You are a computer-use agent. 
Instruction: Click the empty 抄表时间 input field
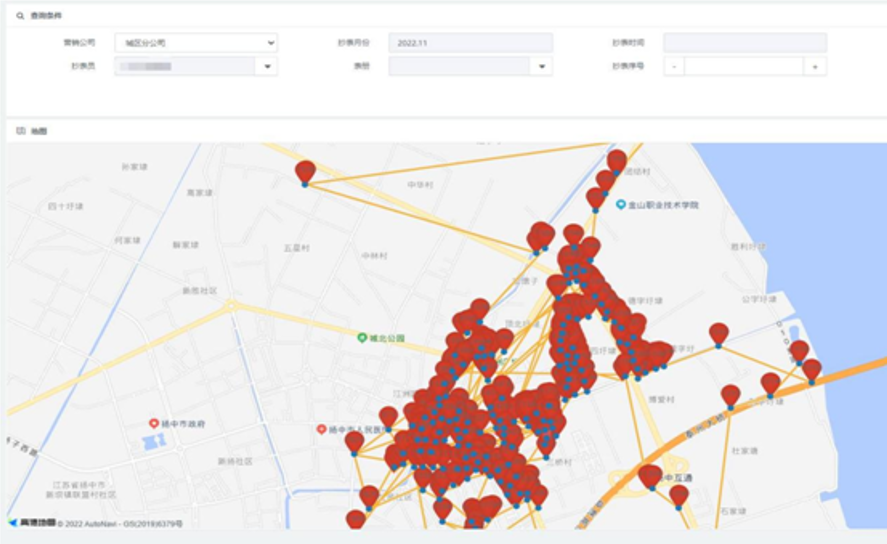pos(744,43)
